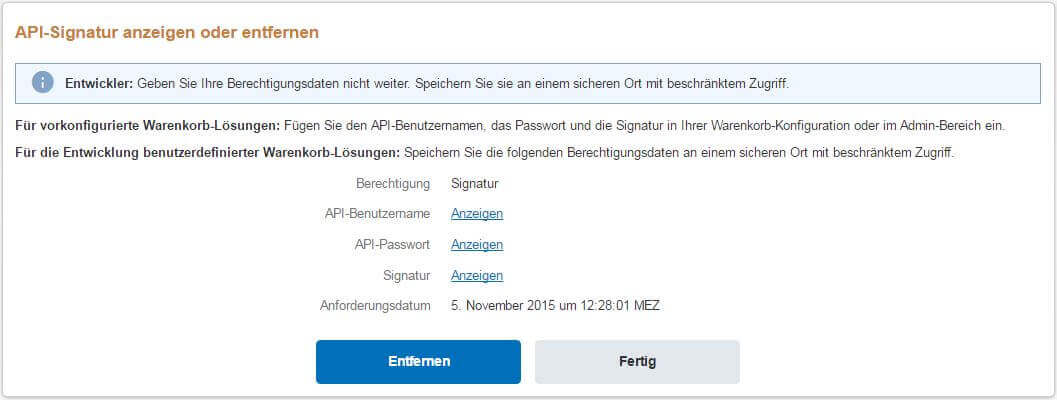Click the bold word Entwickler in banner

[x=100, y=84]
